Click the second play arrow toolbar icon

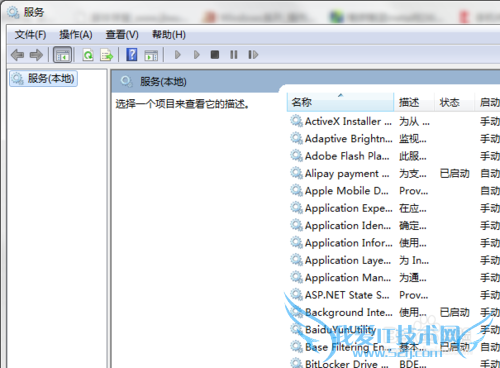197,54
